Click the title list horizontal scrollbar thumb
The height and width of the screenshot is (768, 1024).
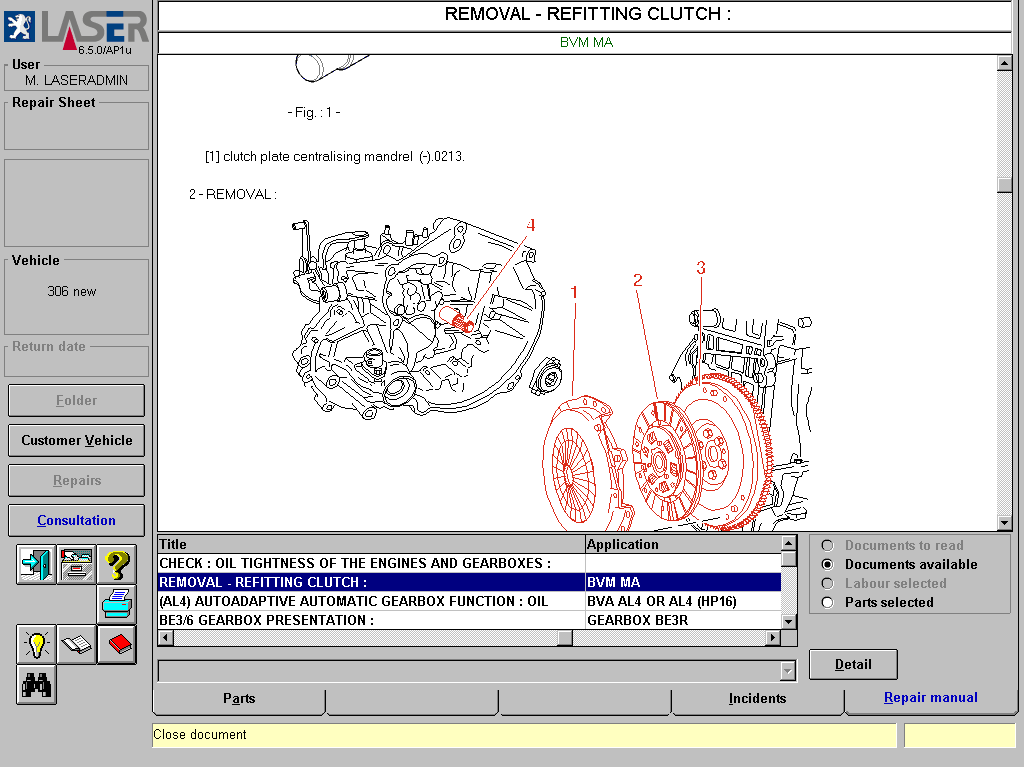[x=566, y=638]
